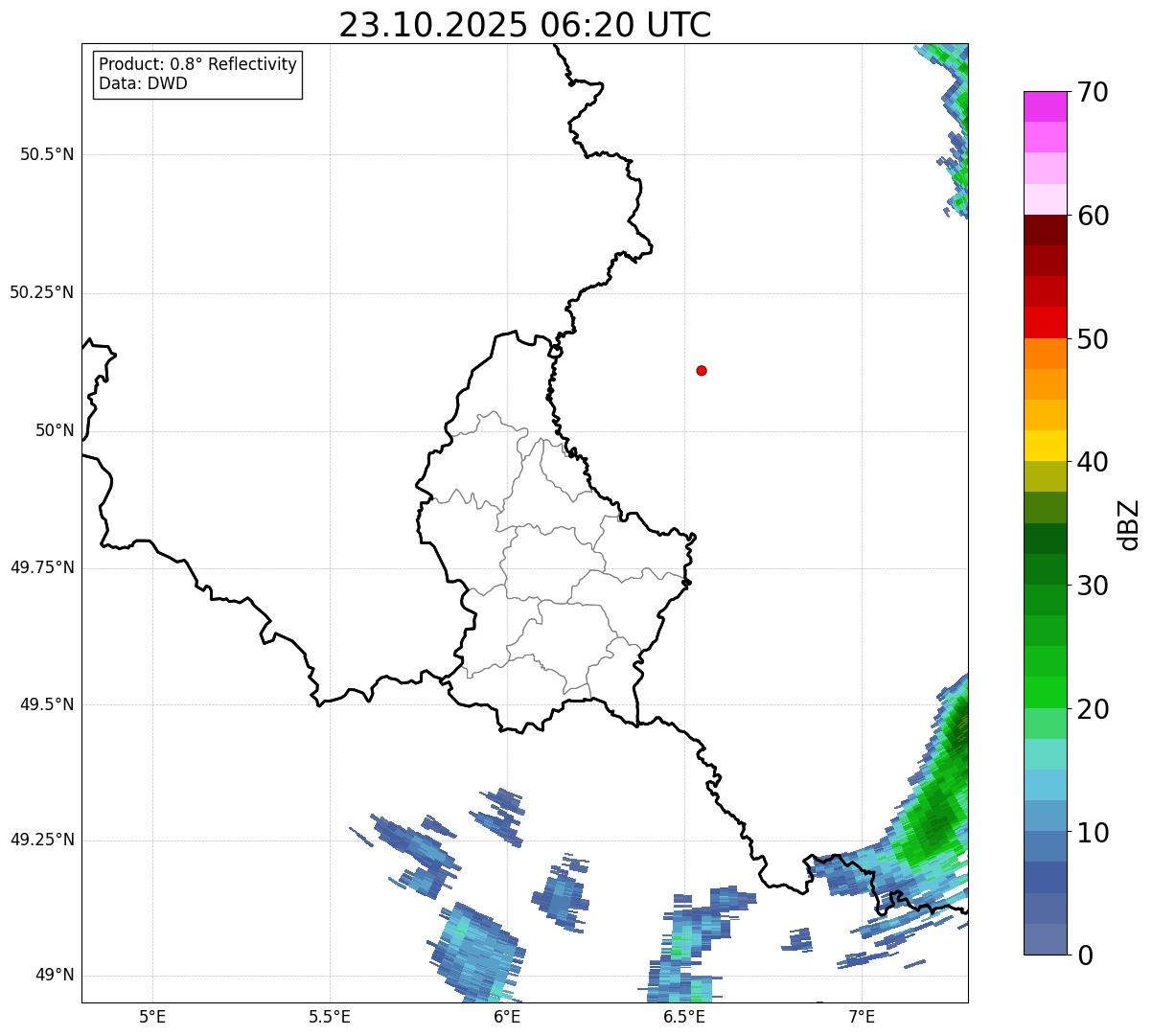This screenshot has width=1152, height=1036.
Task: Click the 50°N latitude tick label
Action: click(x=55, y=430)
